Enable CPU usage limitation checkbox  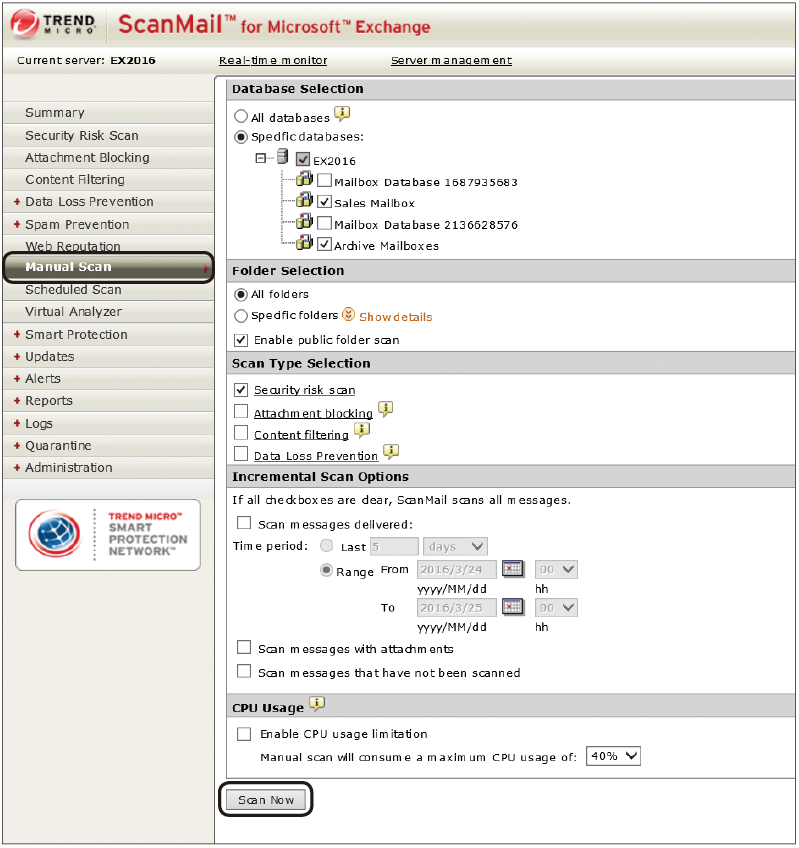(x=244, y=734)
